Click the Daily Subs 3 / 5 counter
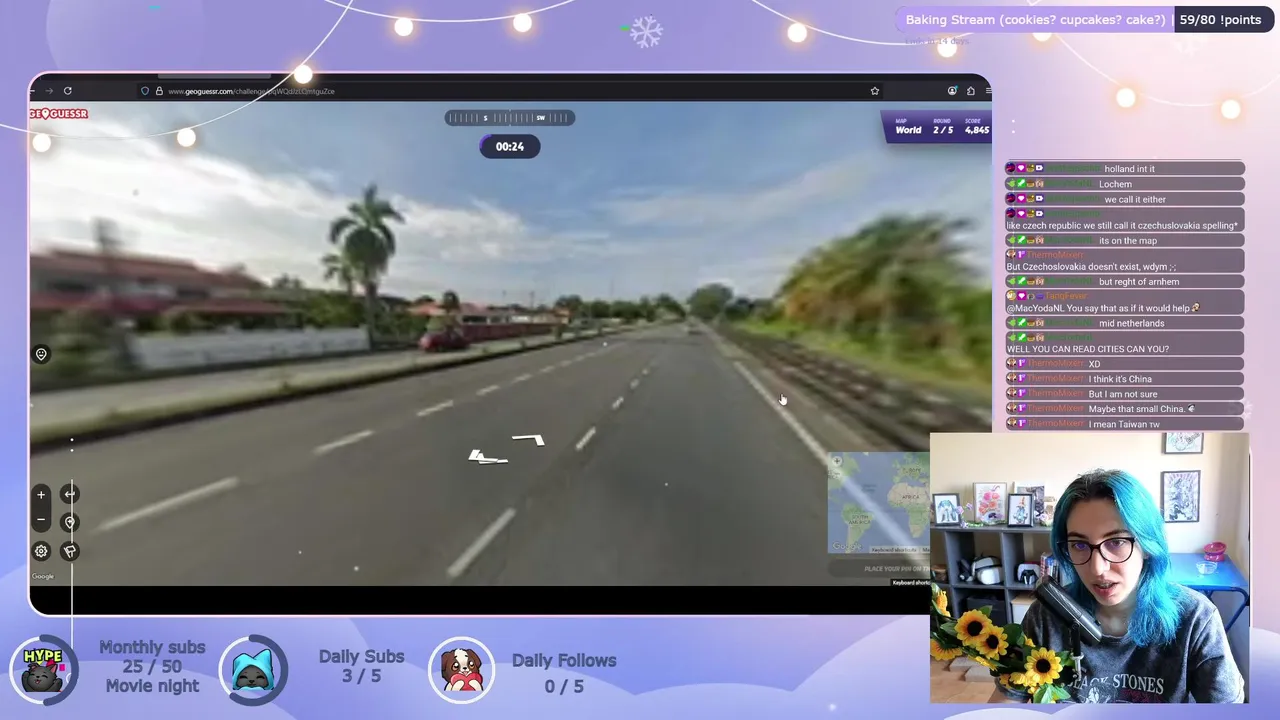This screenshot has height=720, width=1280. 361,667
